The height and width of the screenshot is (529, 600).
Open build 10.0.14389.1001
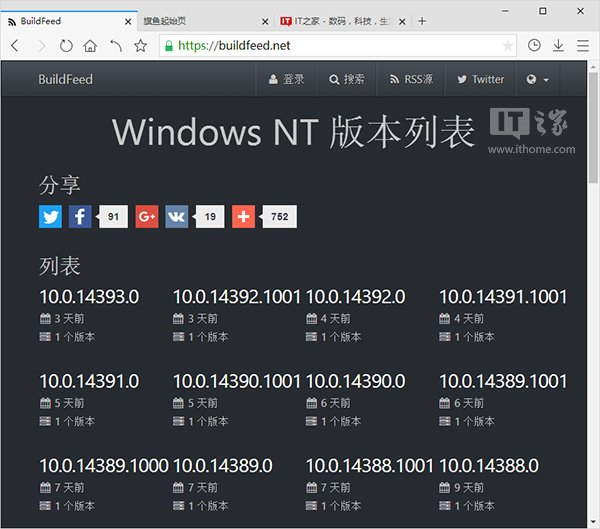(503, 381)
